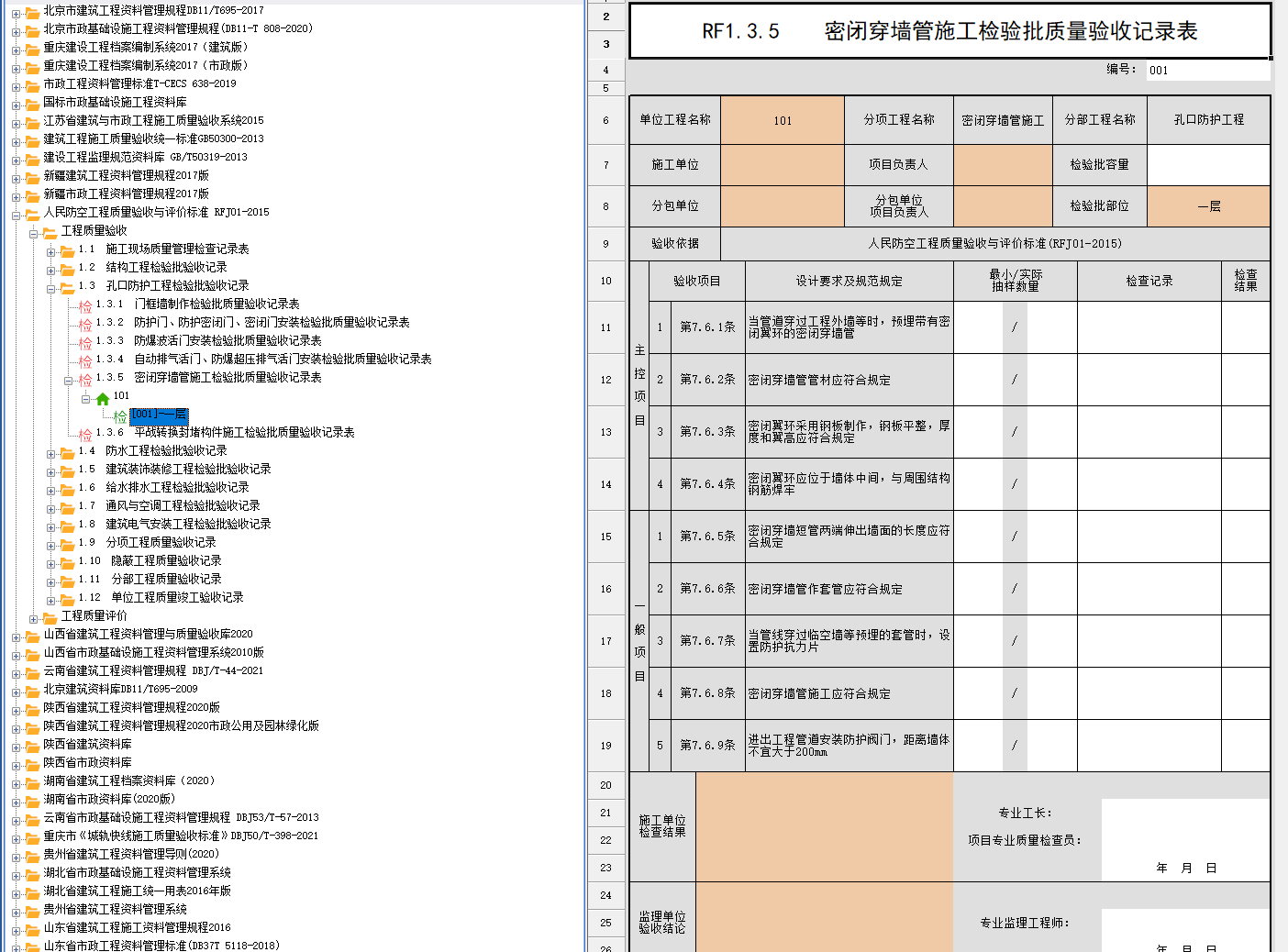
Task: Click the folder icon of 国标市政基础设施工程资料库
Action: (32, 104)
